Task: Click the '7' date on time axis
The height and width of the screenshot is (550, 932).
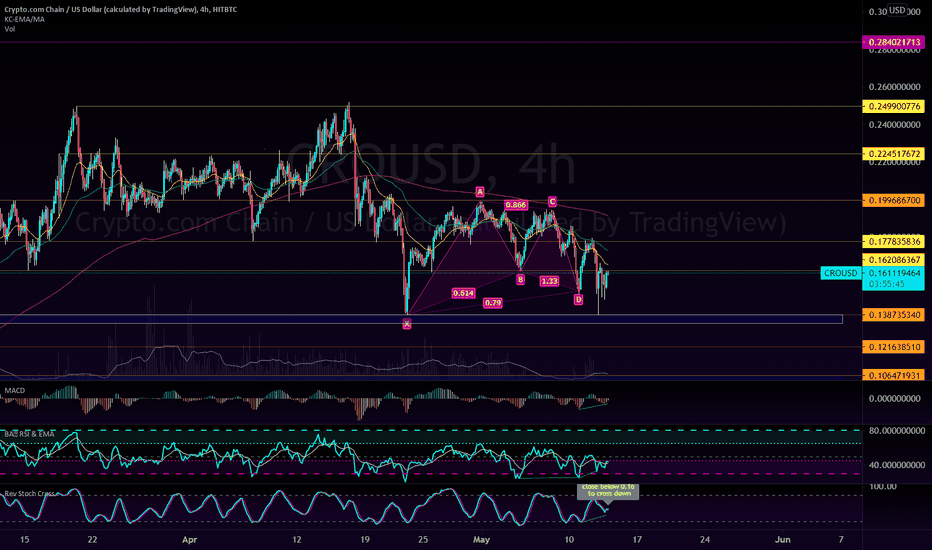Action: click(x=840, y=540)
